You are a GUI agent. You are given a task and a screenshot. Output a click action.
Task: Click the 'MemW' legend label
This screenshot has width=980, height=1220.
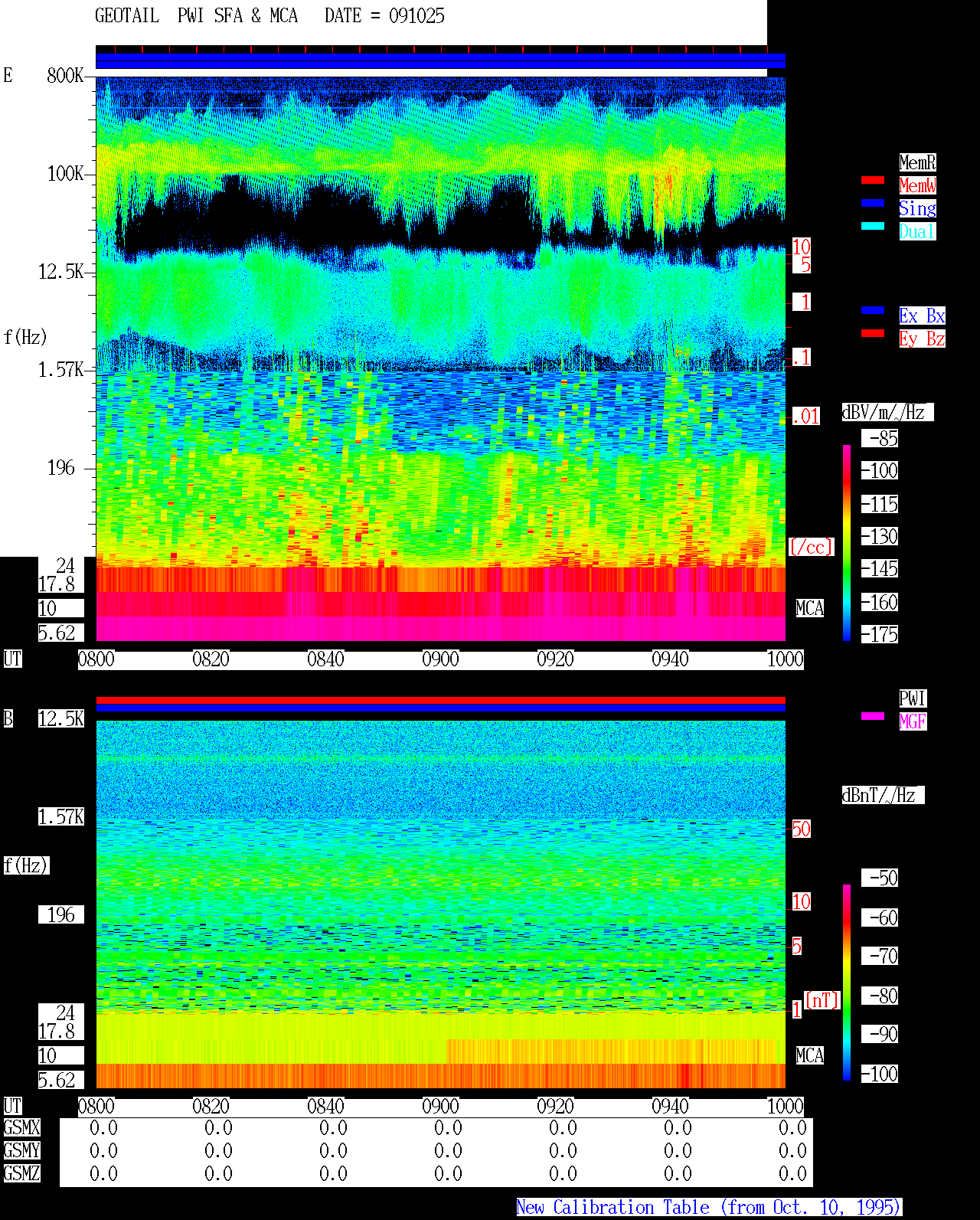pyautogui.click(x=917, y=185)
